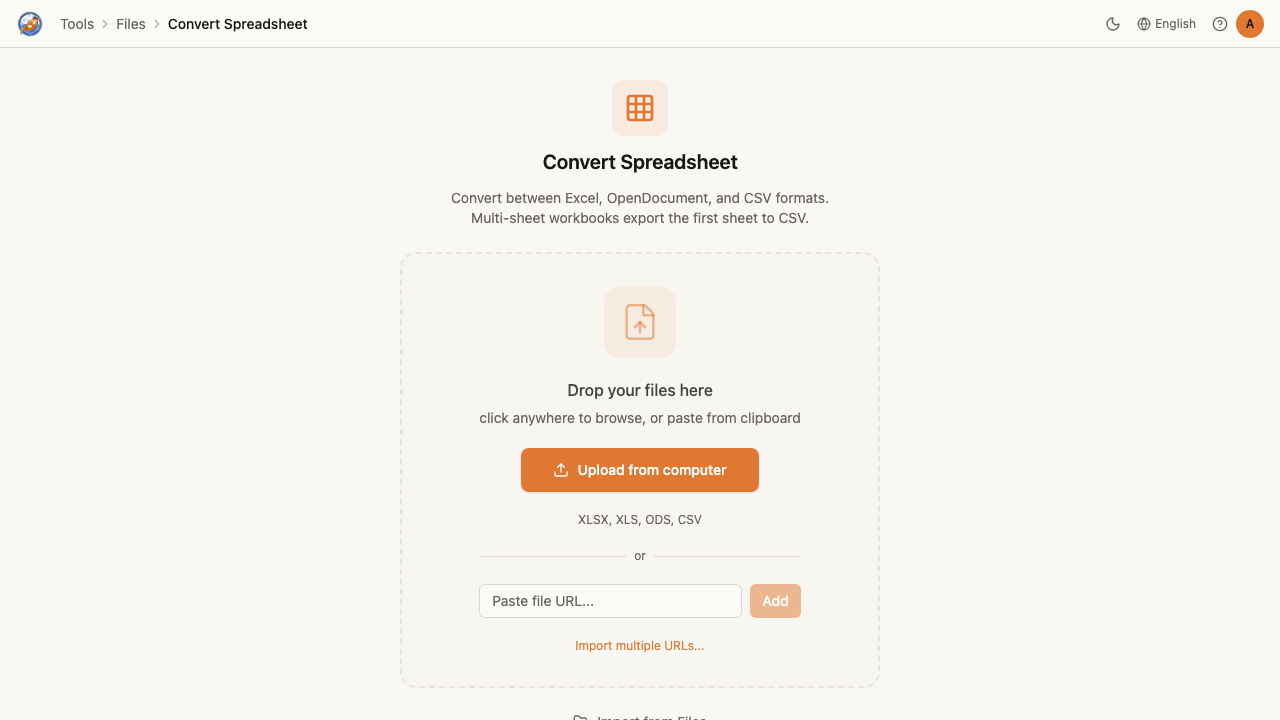Viewport: 1280px width, 720px height.
Task: Click the file upload document icon
Action: click(640, 322)
